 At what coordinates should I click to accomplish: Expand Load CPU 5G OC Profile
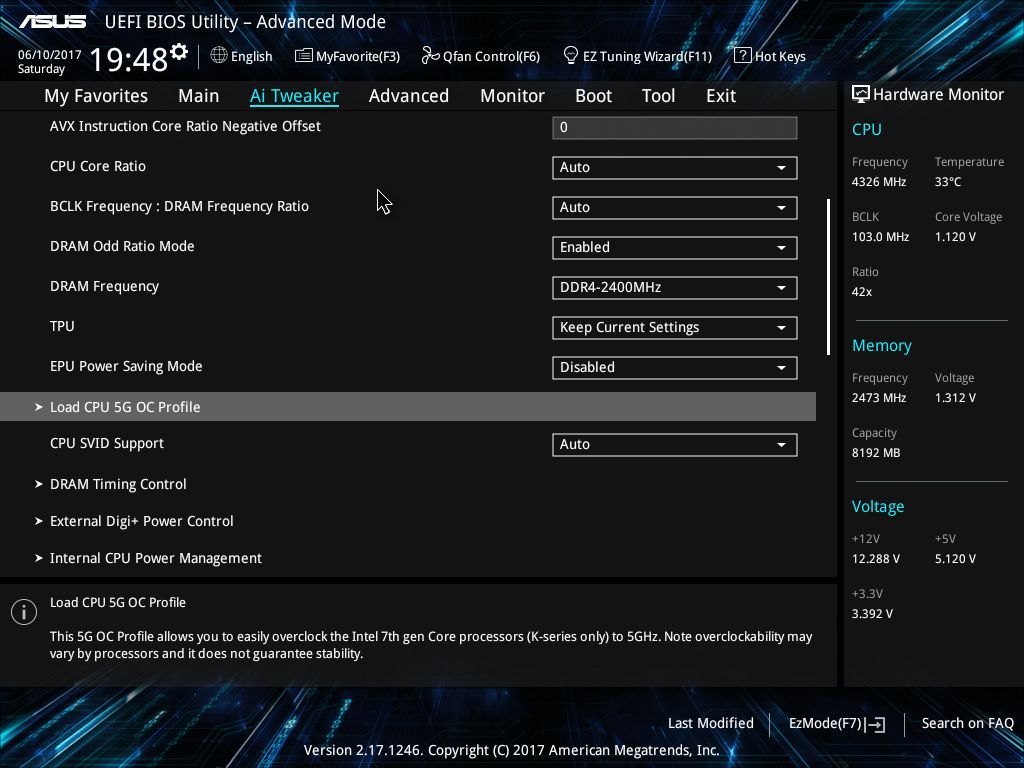click(408, 407)
